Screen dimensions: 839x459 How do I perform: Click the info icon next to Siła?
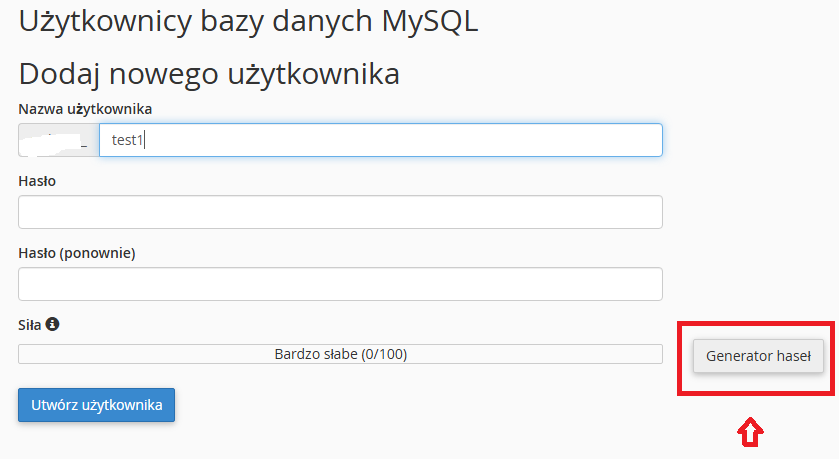(53, 325)
